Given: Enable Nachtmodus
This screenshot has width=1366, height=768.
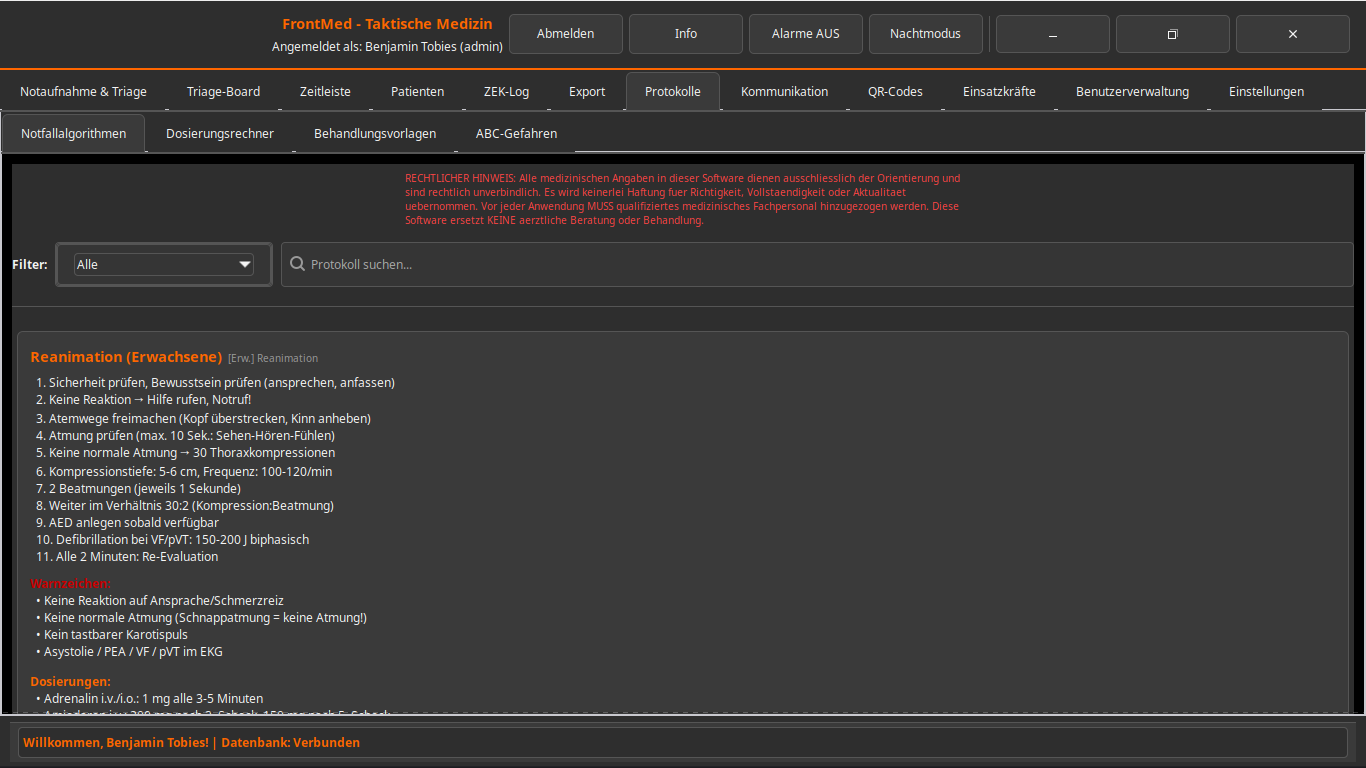Looking at the screenshot, I should (925, 34).
